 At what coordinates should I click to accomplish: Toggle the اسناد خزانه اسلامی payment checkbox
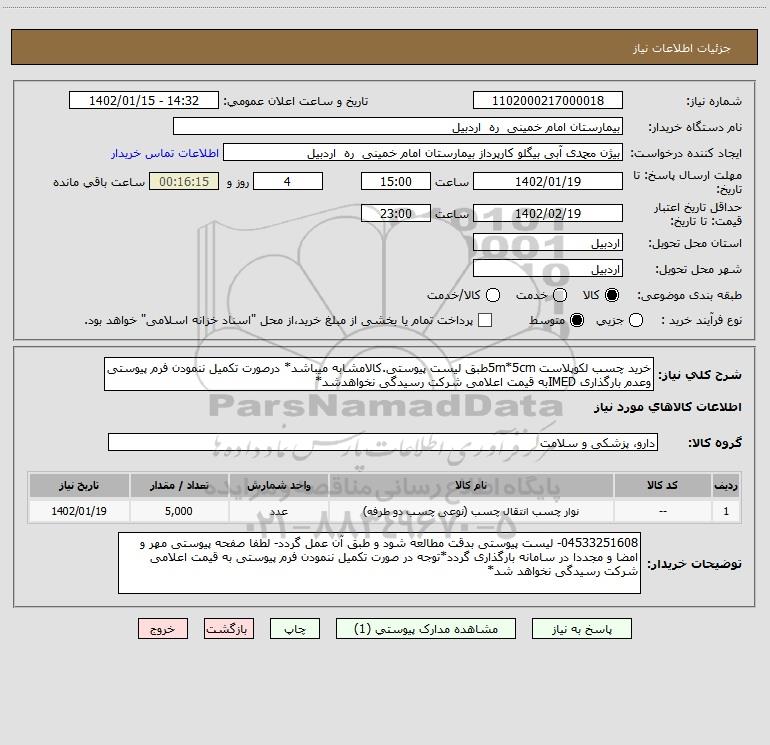point(485,320)
